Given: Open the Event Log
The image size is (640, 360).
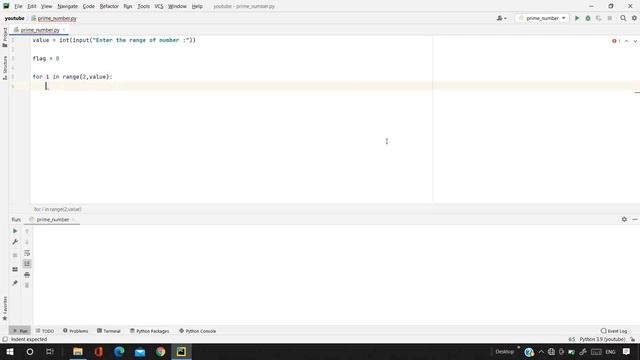Looking at the screenshot, I should (614, 331).
